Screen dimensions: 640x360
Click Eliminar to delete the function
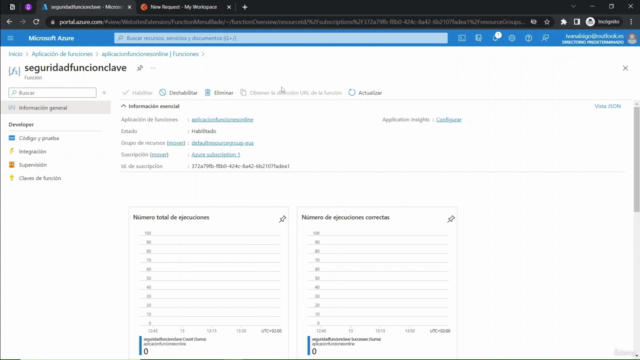(x=219, y=93)
